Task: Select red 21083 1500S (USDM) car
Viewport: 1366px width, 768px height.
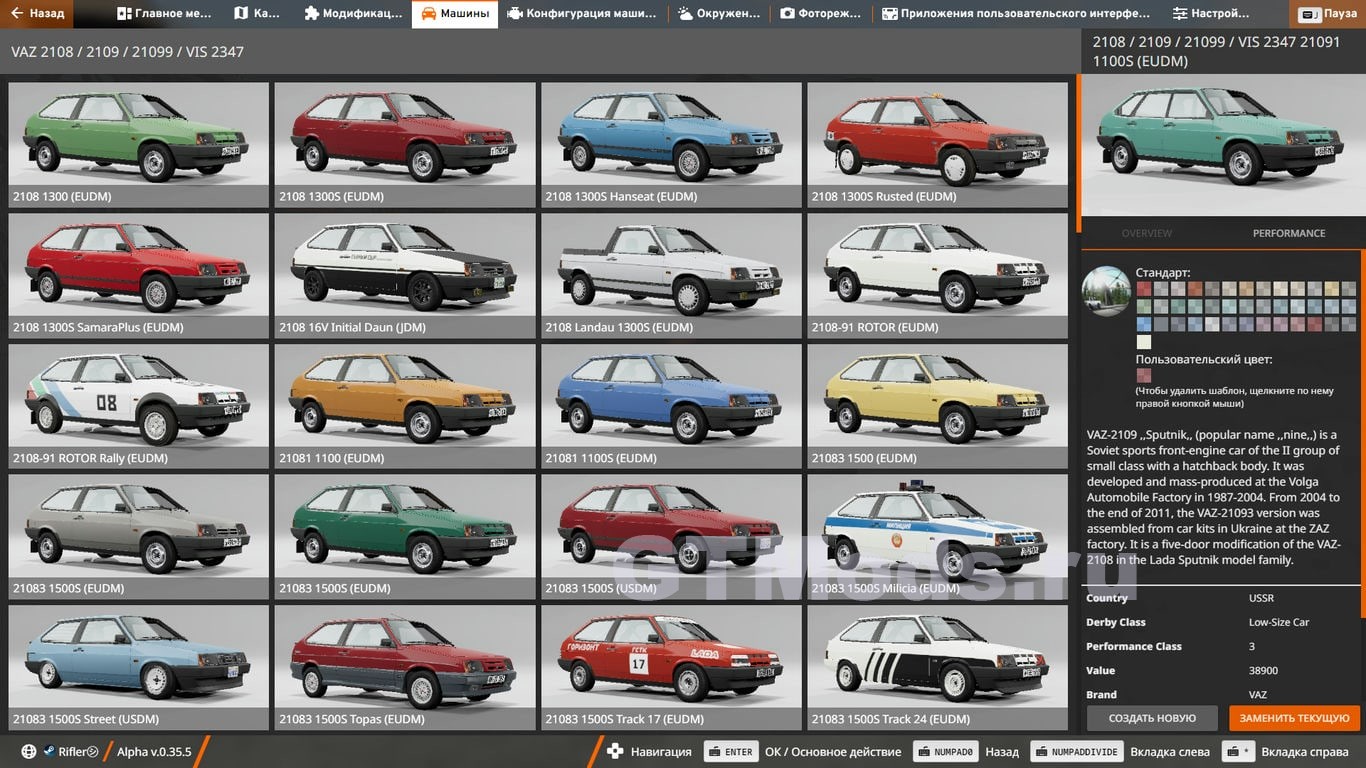Action: (x=671, y=536)
